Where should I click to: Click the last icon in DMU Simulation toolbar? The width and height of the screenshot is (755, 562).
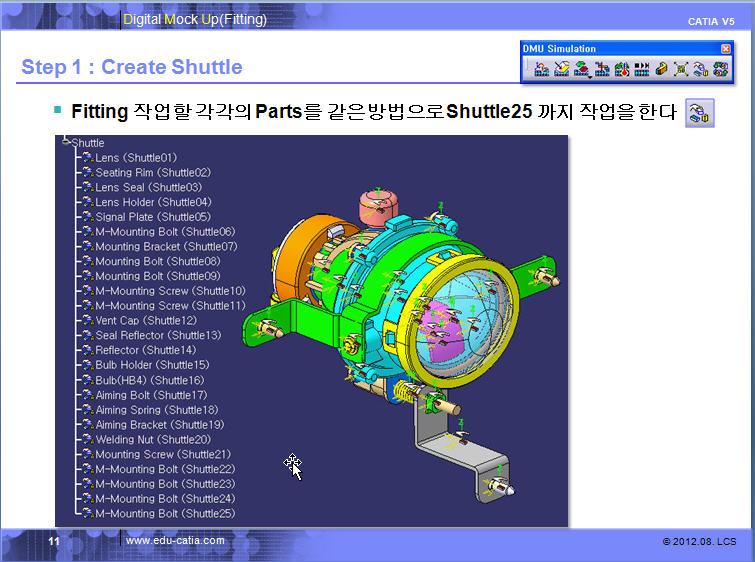pos(719,69)
